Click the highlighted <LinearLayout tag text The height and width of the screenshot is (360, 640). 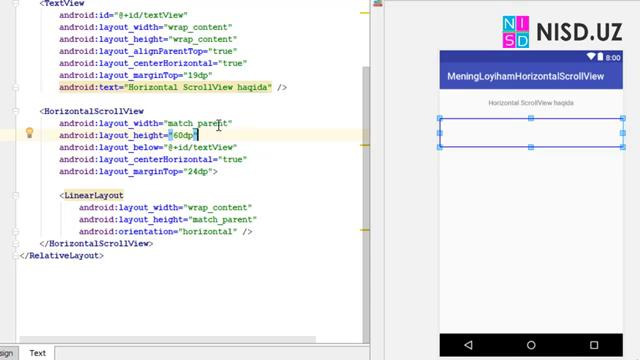[92, 196]
